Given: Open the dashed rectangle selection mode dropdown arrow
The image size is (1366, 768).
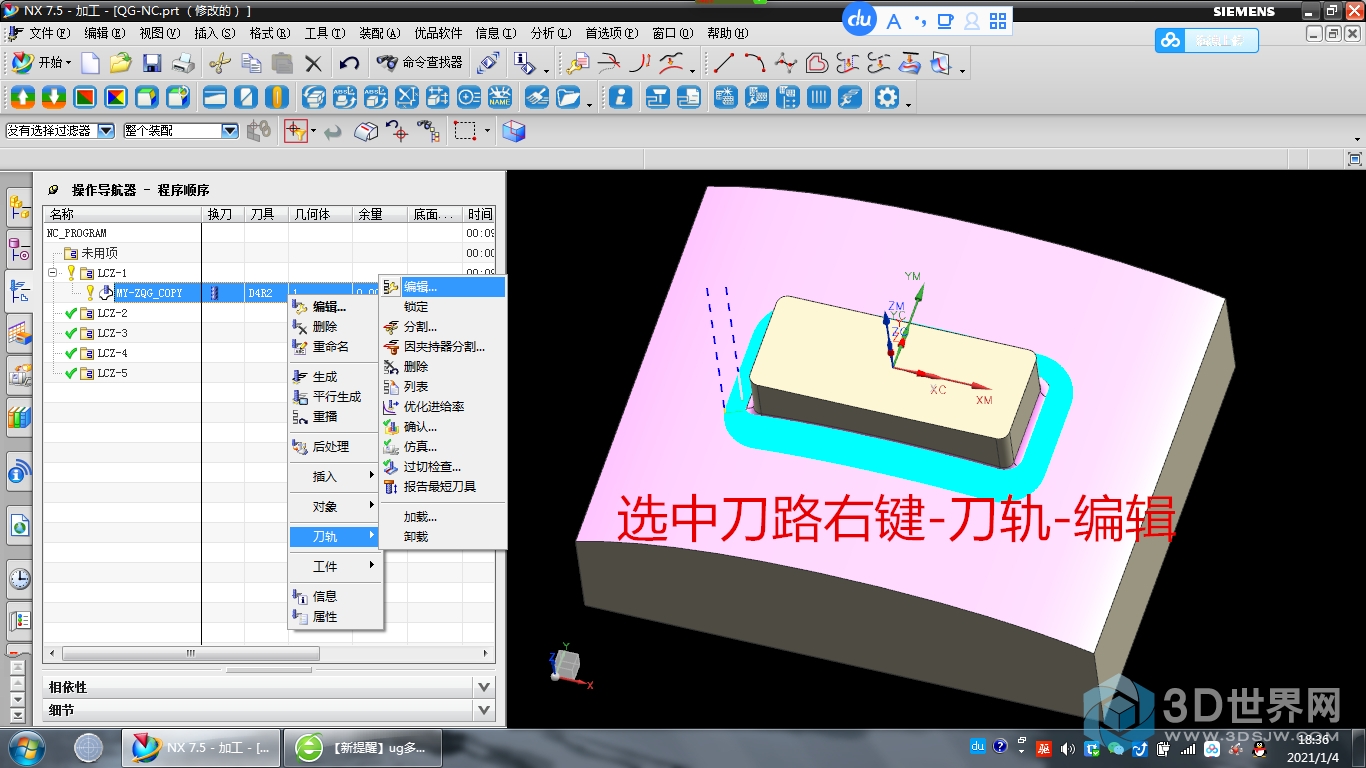Looking at the screenshot, I should click(488, 131).
